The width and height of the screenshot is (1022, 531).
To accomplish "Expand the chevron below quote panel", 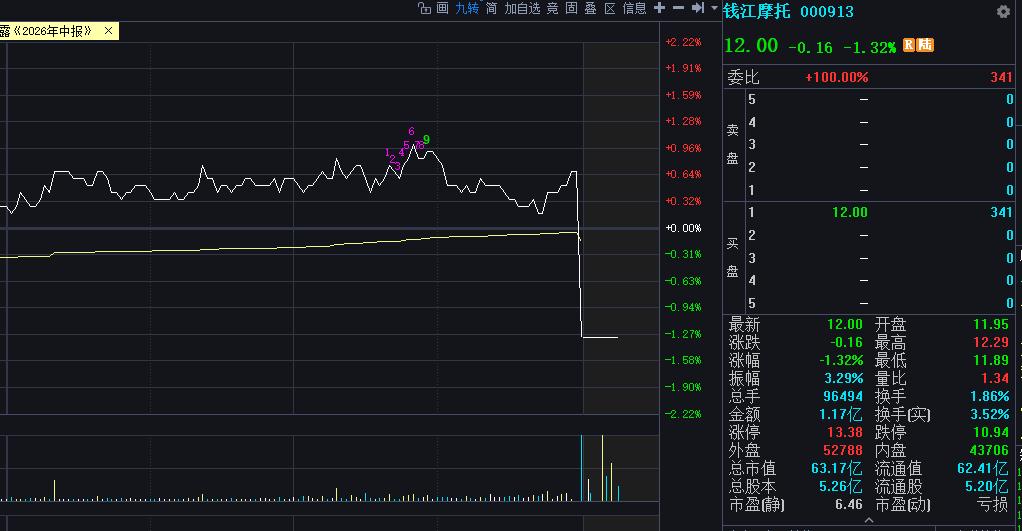I will pyautogui.click(x=869, y=520).
